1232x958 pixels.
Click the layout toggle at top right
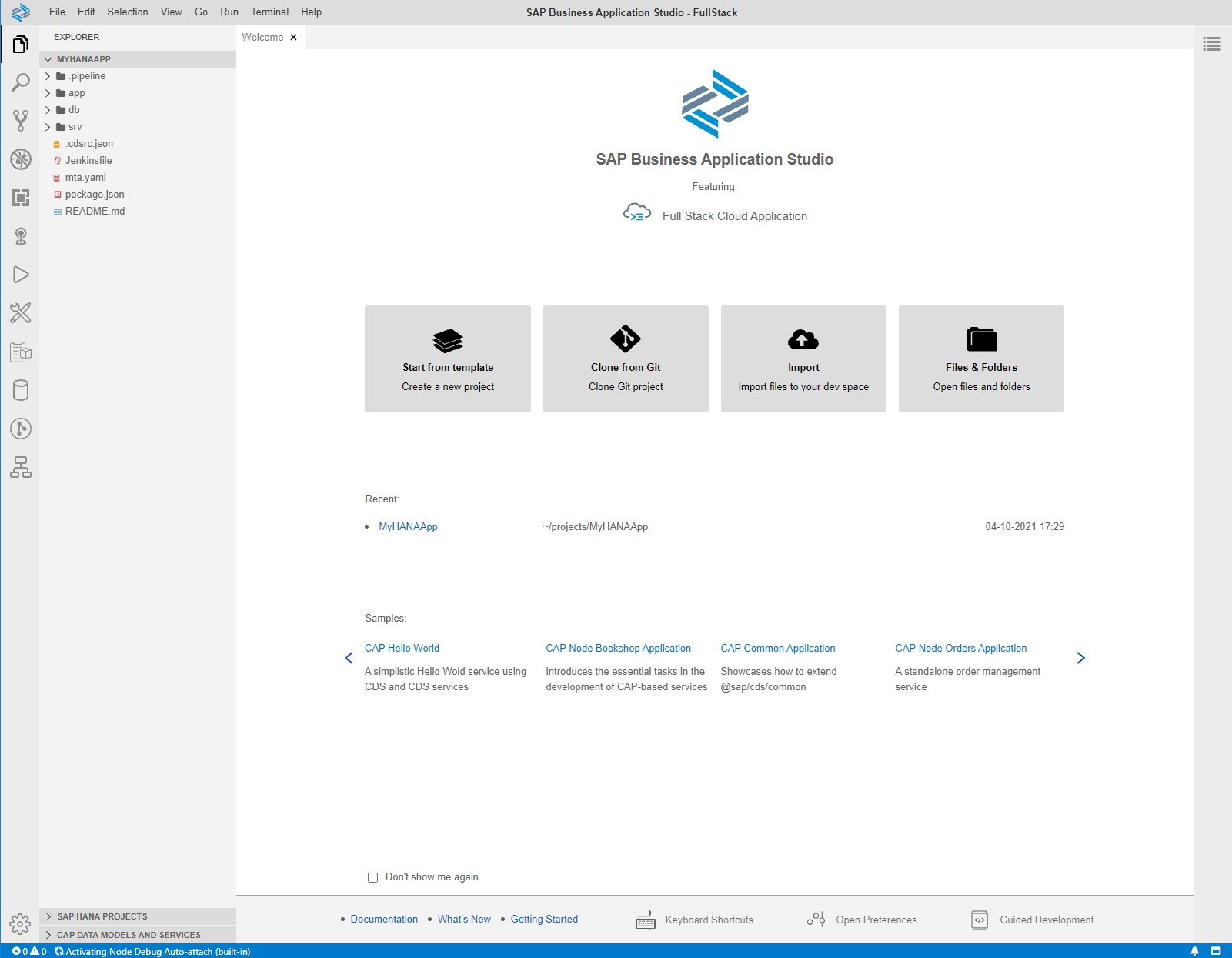1212,44
